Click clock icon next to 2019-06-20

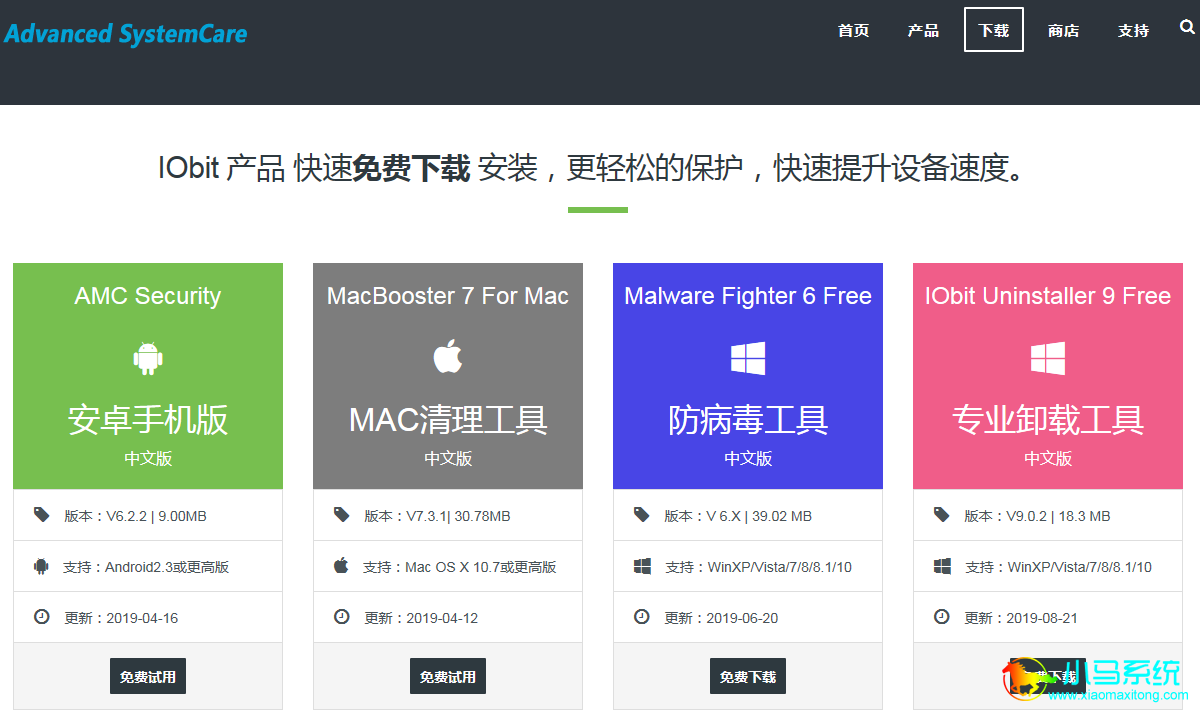tap(641, 617)
